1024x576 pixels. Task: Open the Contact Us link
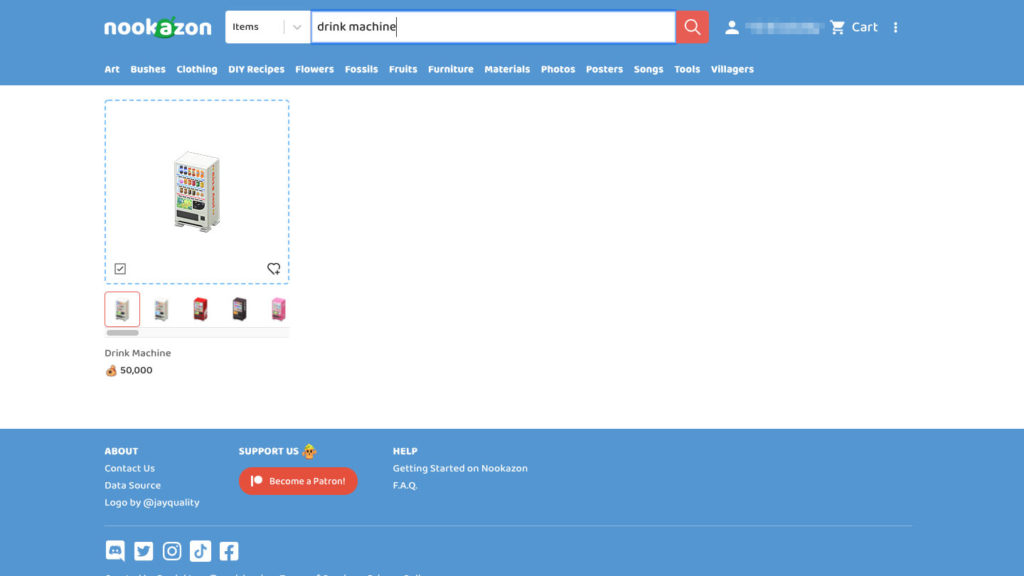click(x=129, y=468)
